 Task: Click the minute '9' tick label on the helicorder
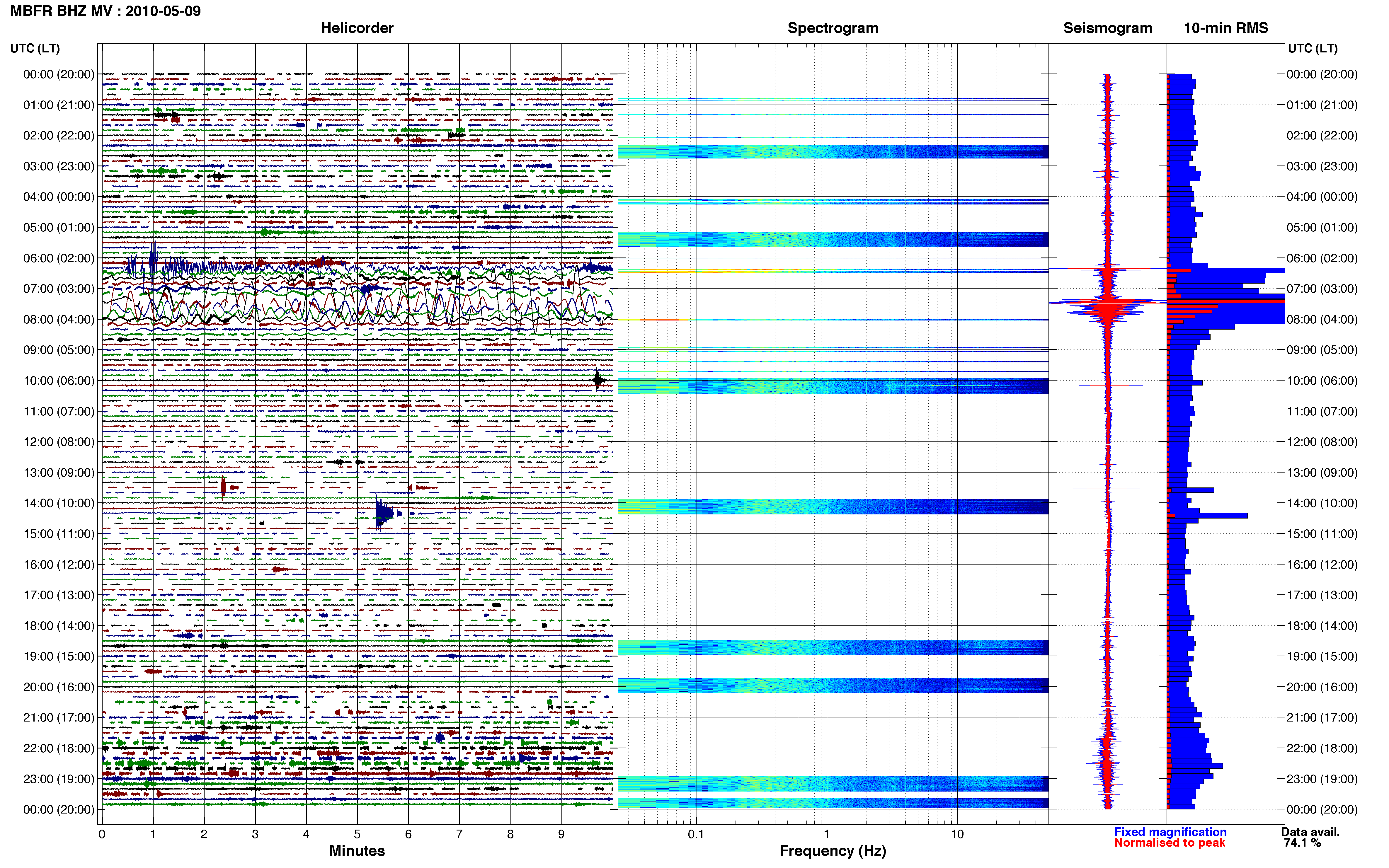click(x=561, y=834)
